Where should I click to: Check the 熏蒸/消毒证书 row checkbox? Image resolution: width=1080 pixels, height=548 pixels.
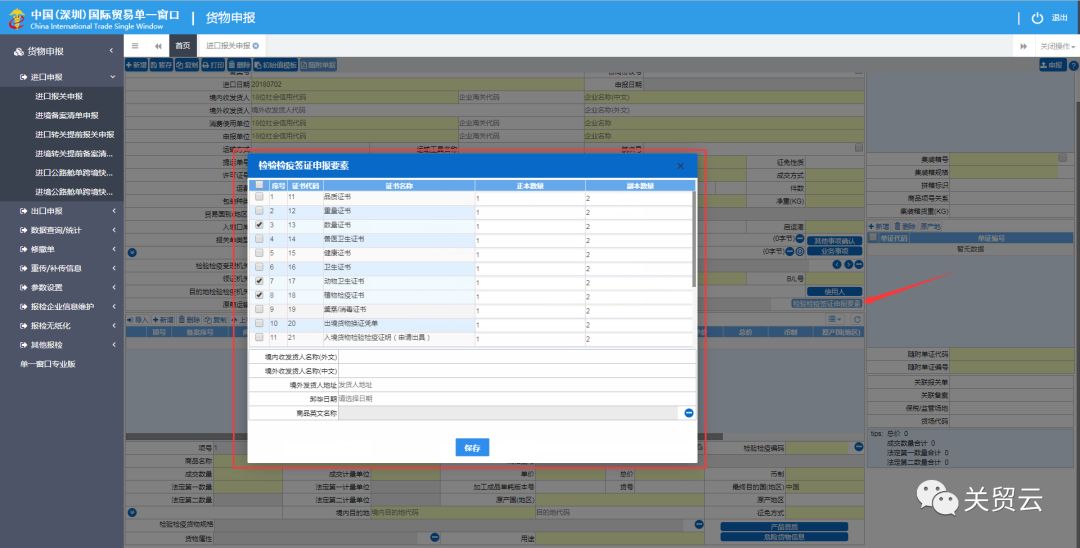[x=259, y=309]
